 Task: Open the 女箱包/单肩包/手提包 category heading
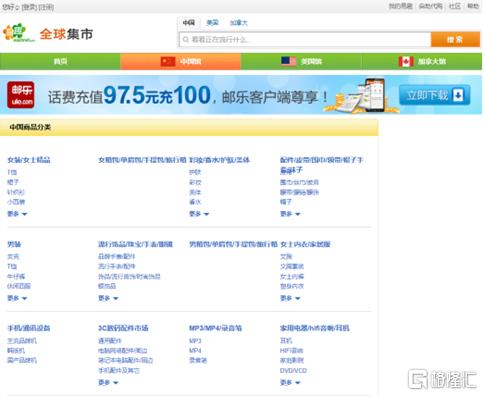142,160
